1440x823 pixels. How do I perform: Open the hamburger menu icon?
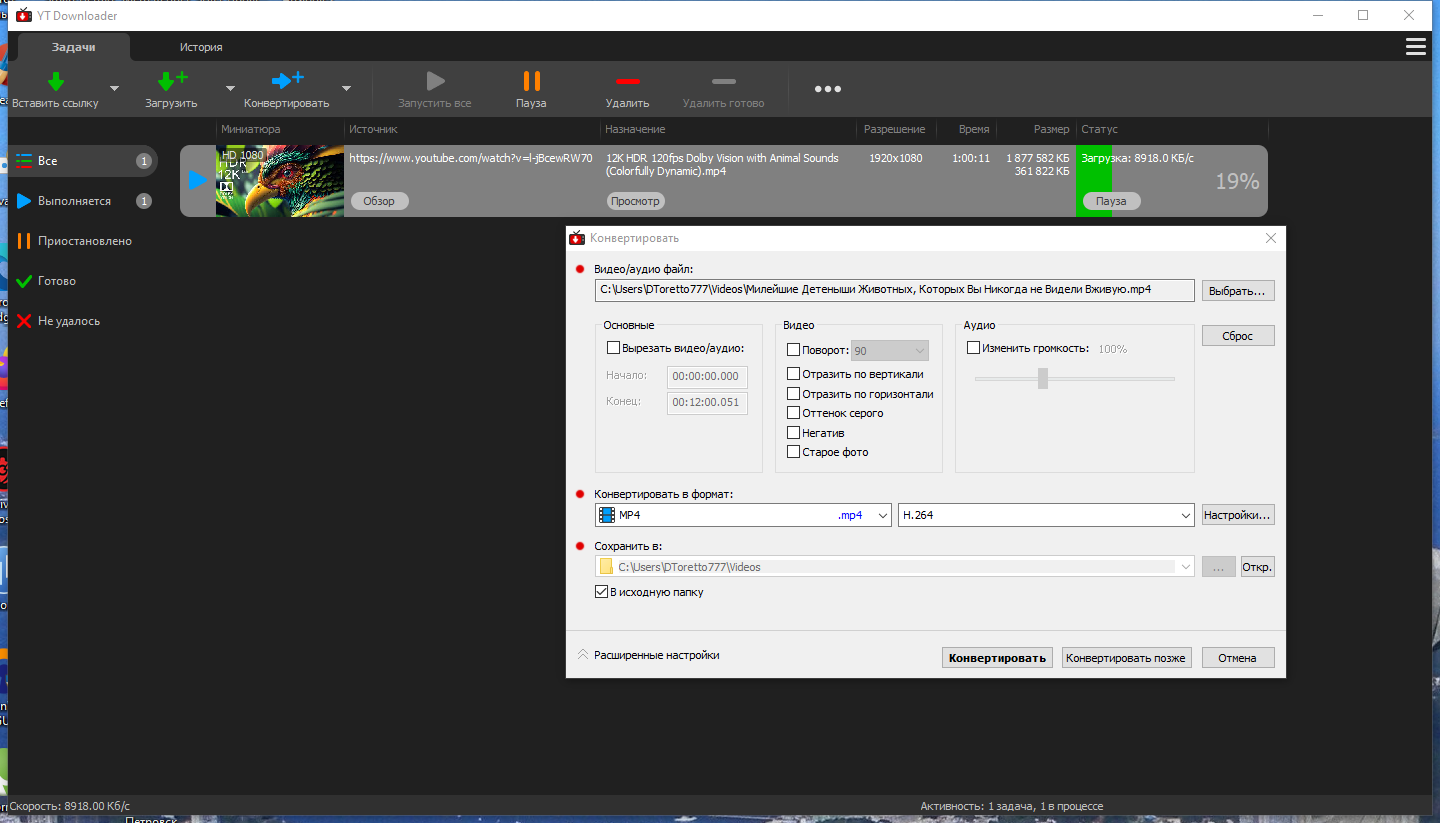pos(1416,47)
